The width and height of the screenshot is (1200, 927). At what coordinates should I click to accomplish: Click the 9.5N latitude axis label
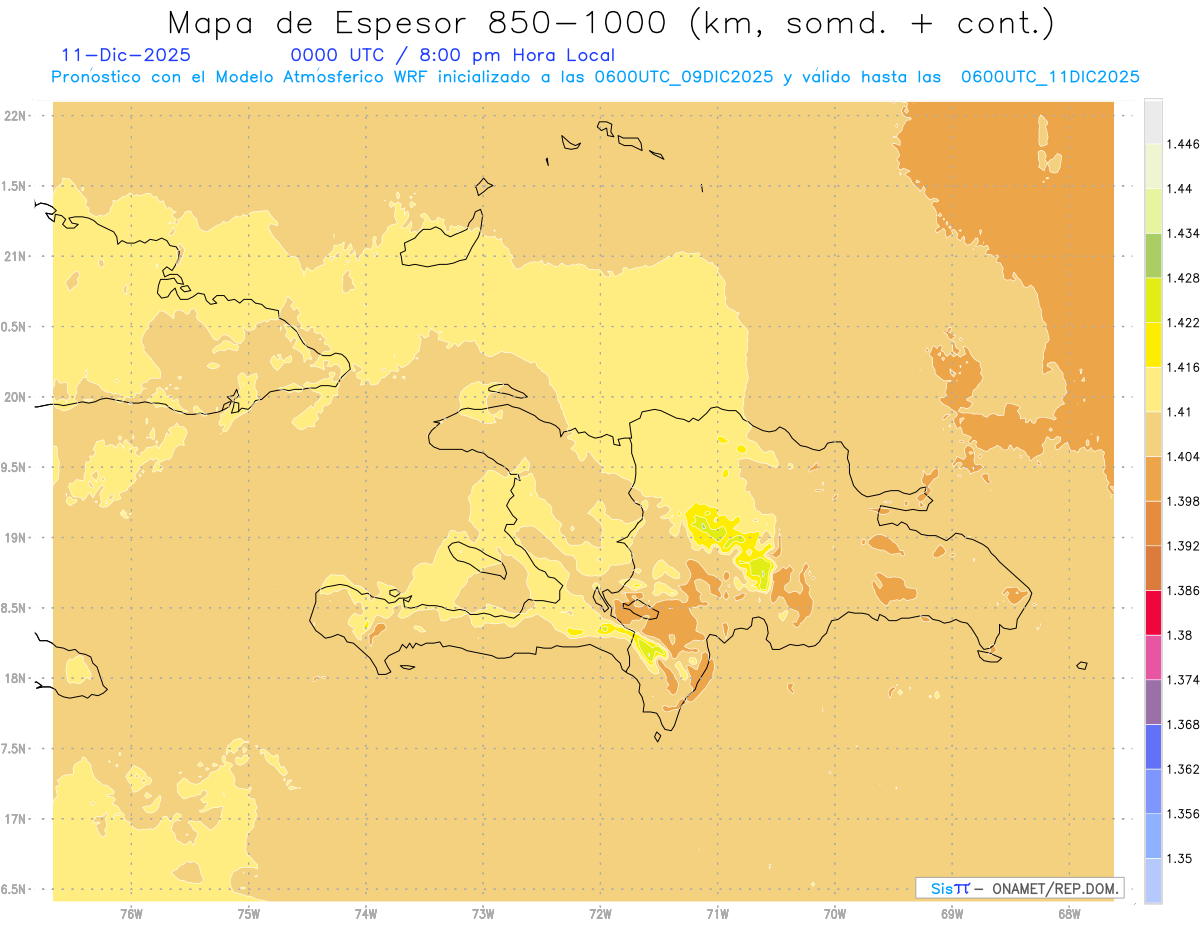click(15, 467)
